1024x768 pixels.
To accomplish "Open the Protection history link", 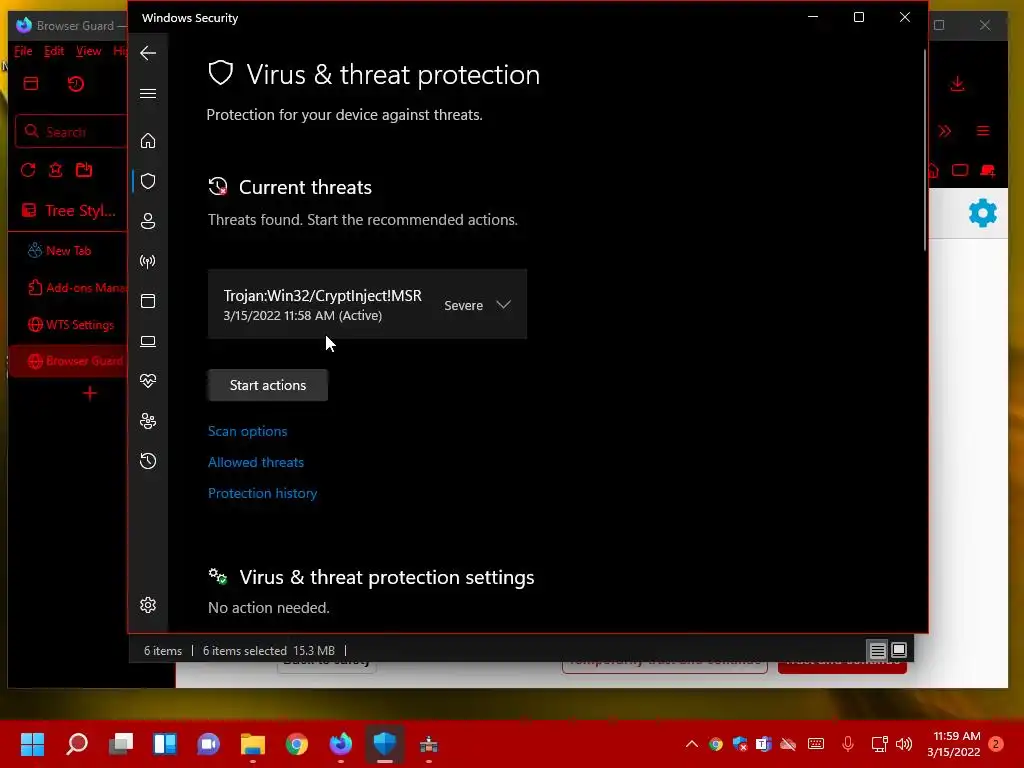I will [263, 493].
